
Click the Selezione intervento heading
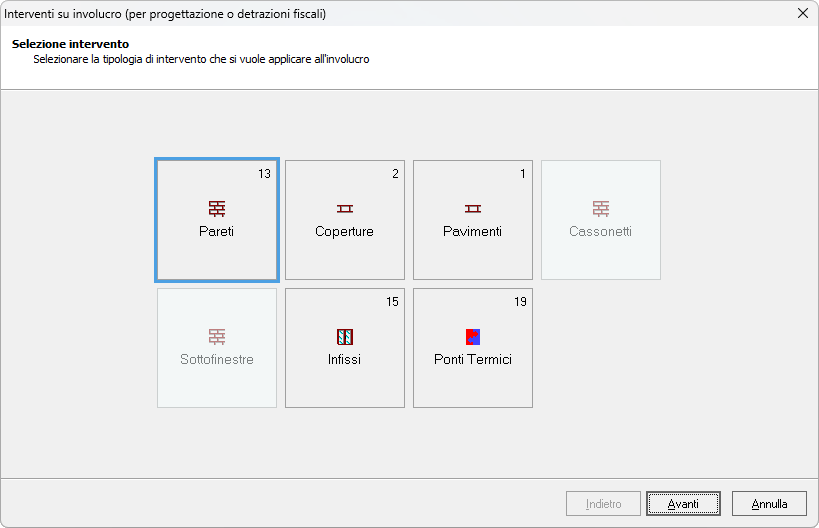tap(70, 44)
